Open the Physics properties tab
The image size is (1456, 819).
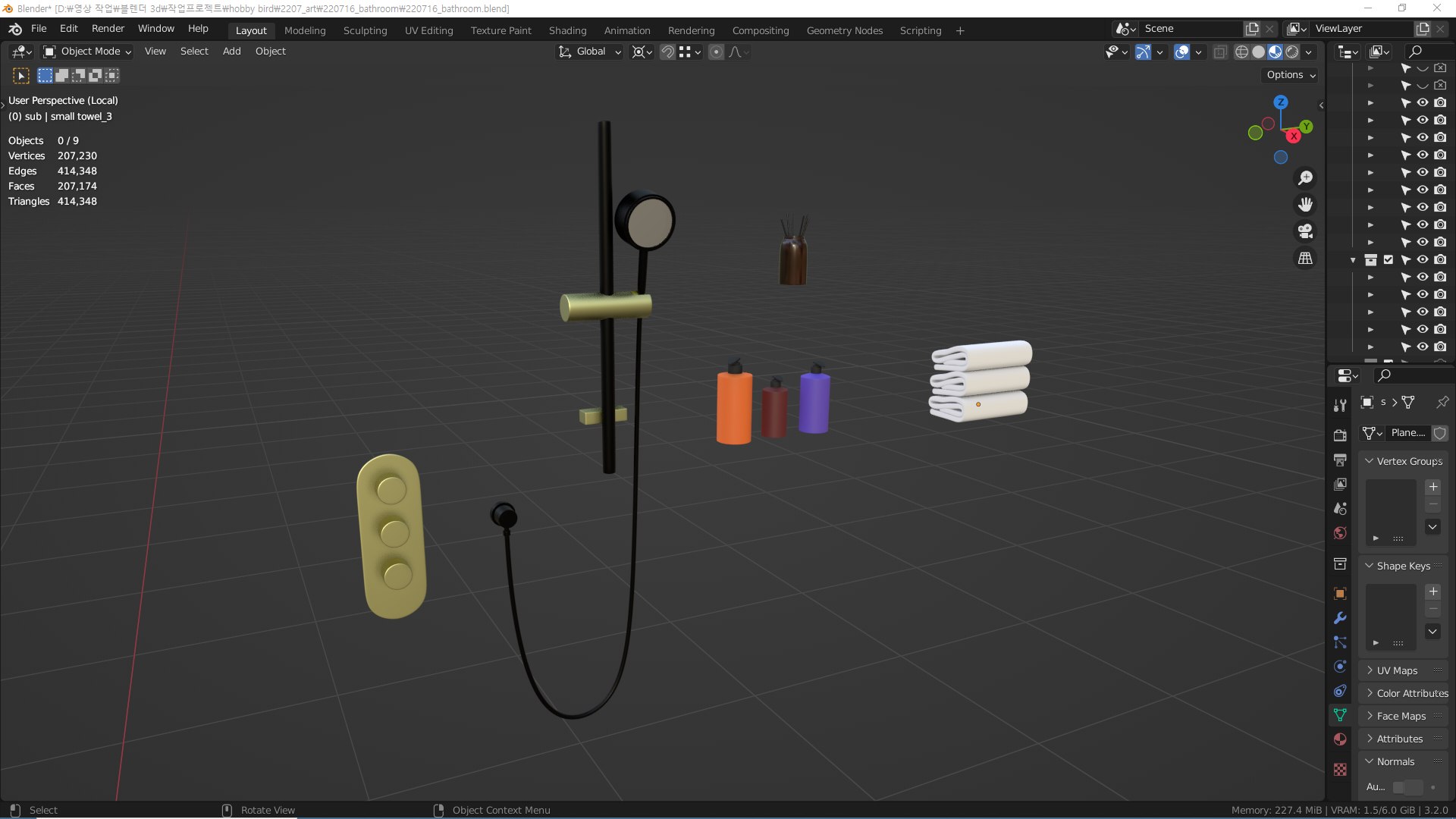(x=1340, y=667)
